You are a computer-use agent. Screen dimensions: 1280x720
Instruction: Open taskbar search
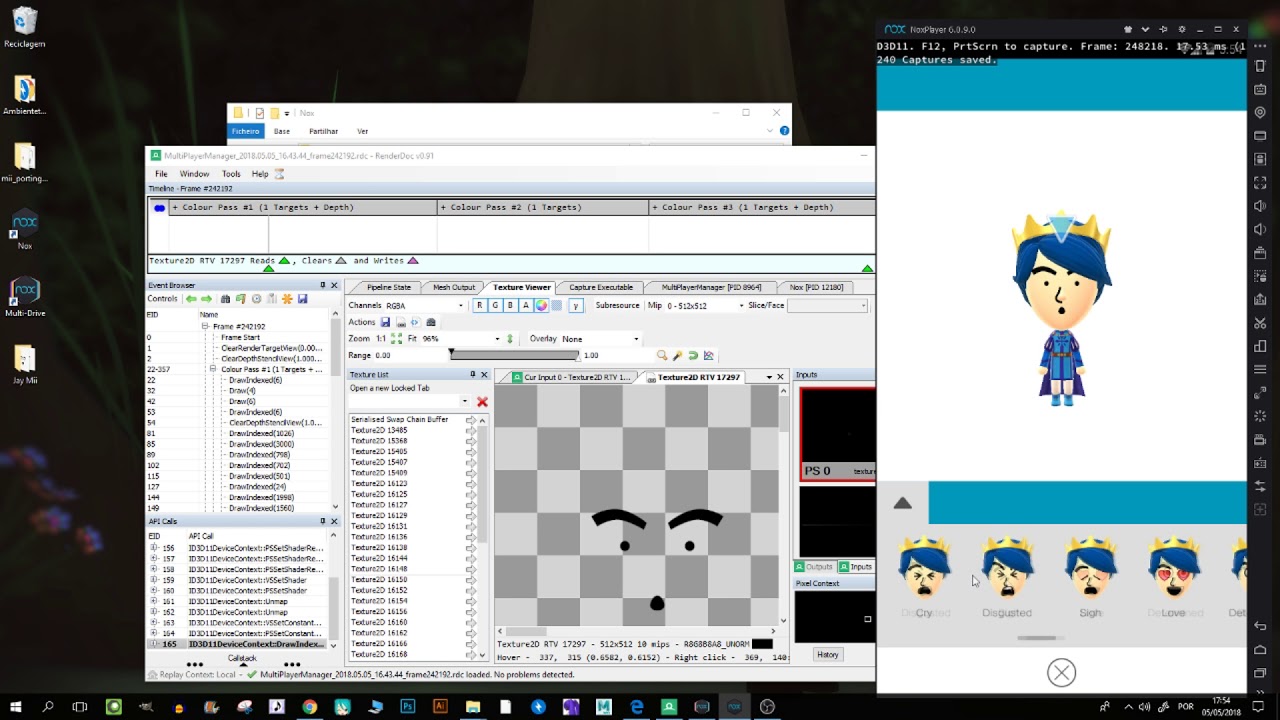coord(48,706)
